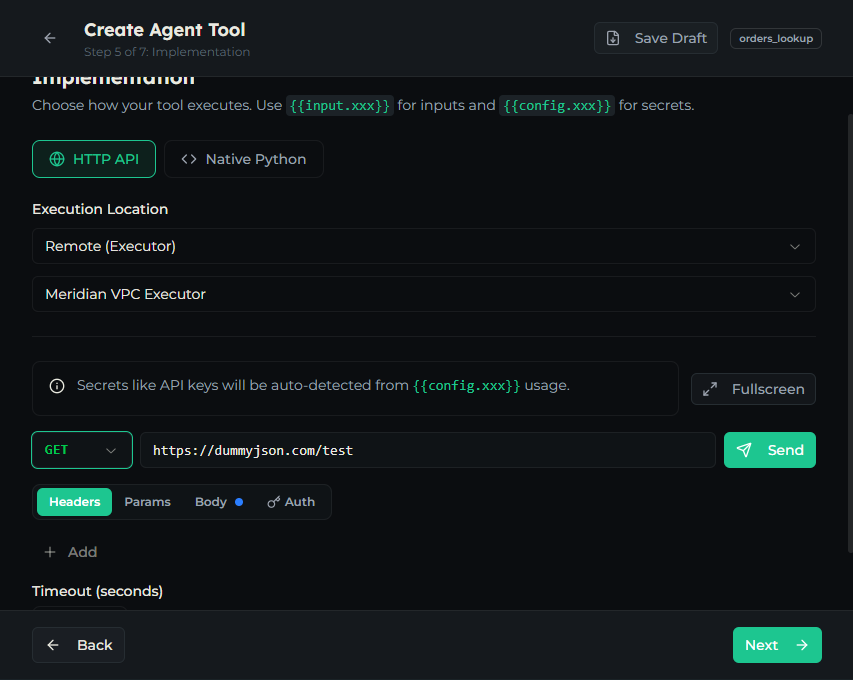Screen dimensions: 853x680
Task: Click the orders_lookup tag
Action: (x=775, y=39)
